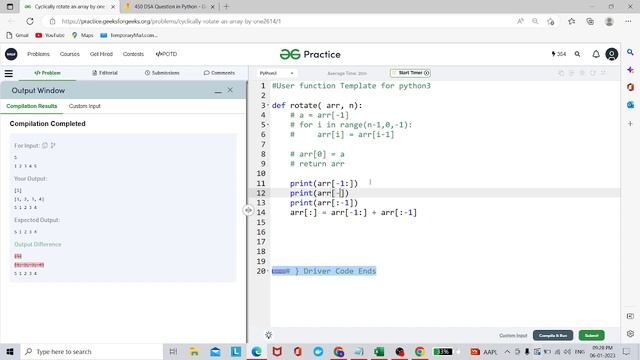This screenshot has width=640, height=360.
Task: Switch to the Problem tab
Action: pos(47,73)
